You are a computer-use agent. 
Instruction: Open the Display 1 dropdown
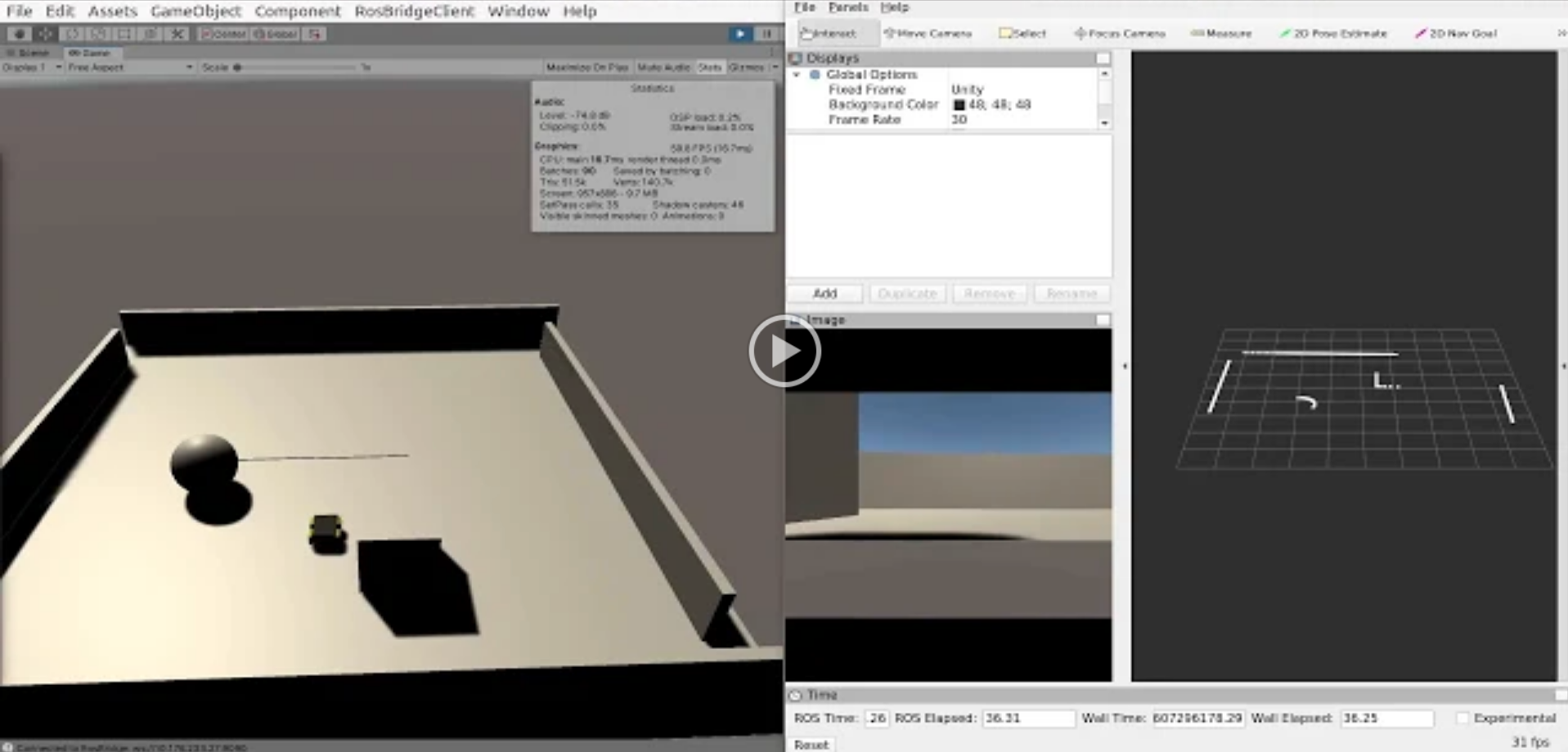click(x=32, y=67)
